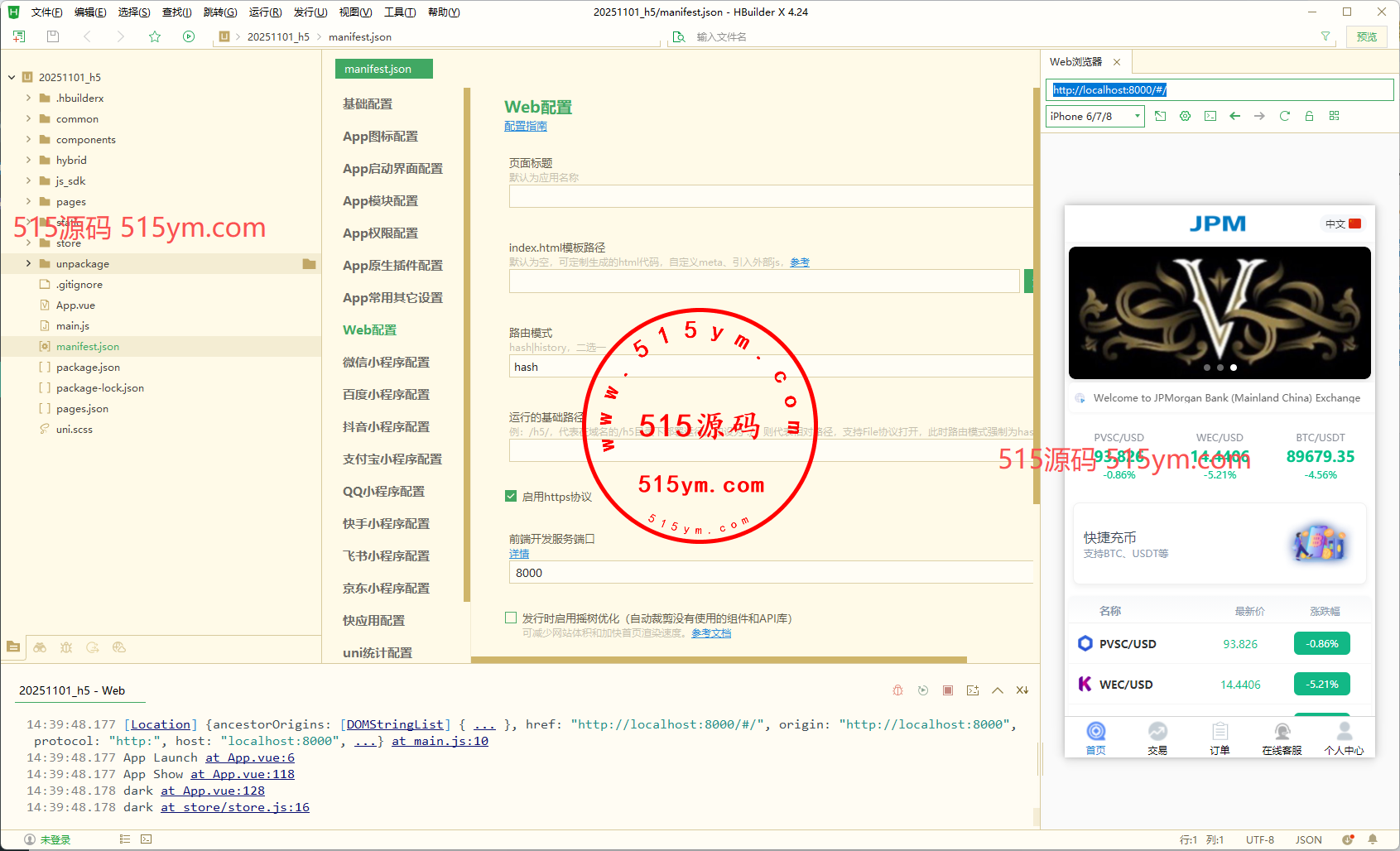Open the 运行(R) menu
Screen dimensions: 1400x851
pos(265,12)
